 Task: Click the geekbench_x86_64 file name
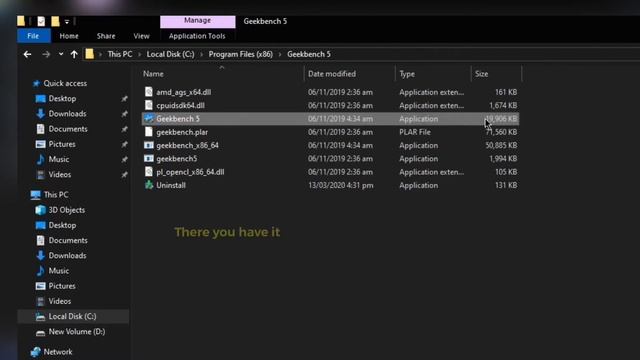[187, 145]
